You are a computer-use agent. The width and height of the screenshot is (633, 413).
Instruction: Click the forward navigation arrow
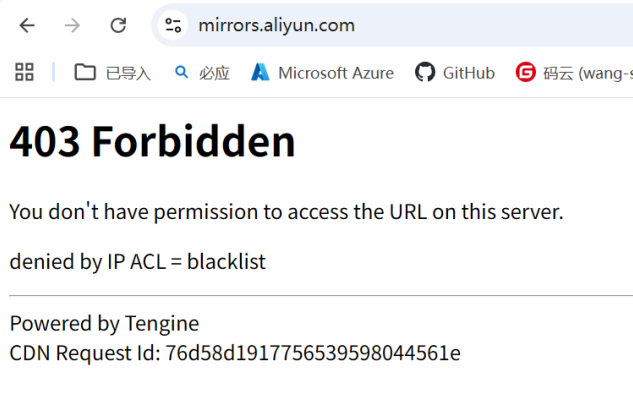click(x=72, y=25)
